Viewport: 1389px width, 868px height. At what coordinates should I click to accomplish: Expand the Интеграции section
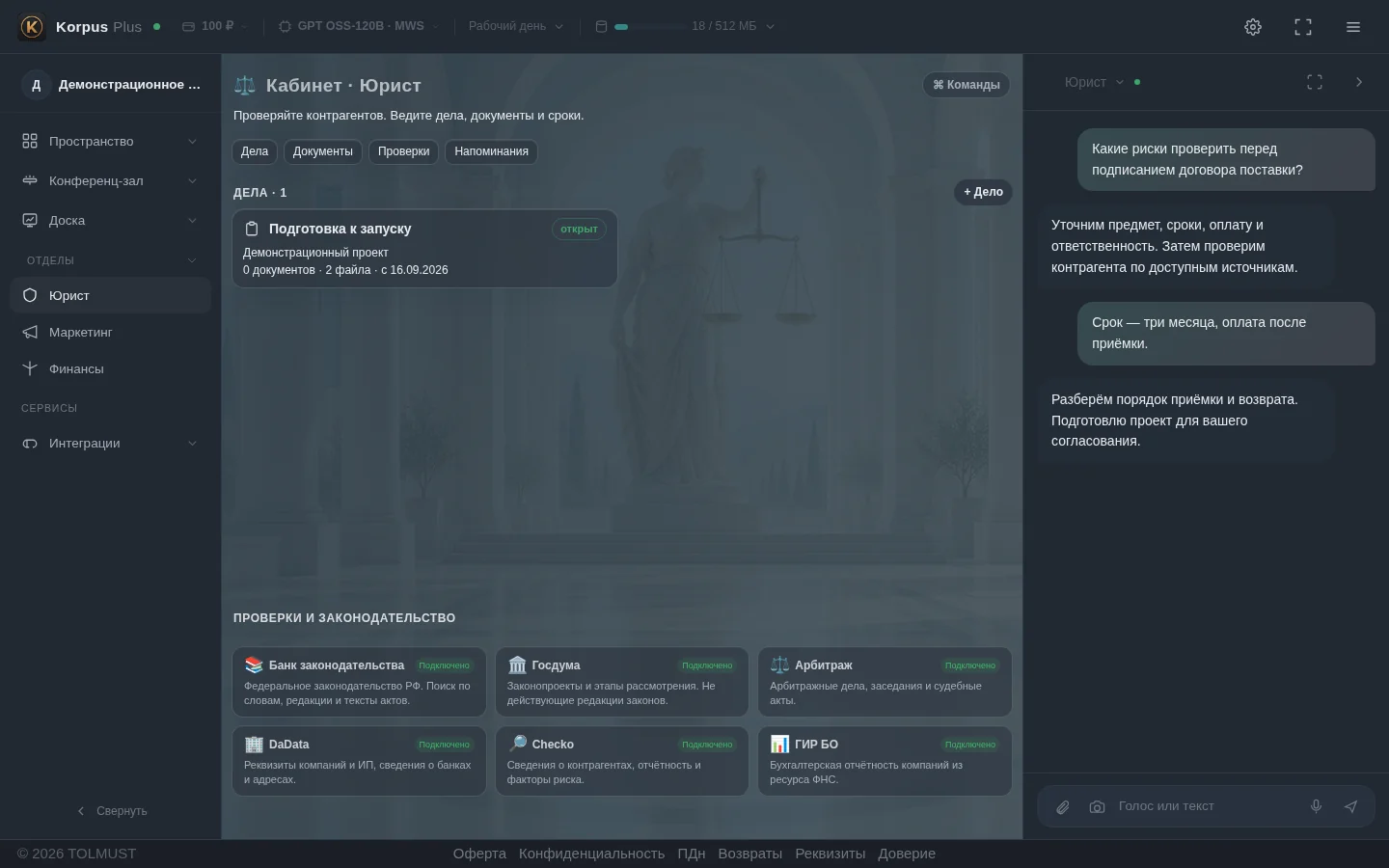(x=110, y=443)
